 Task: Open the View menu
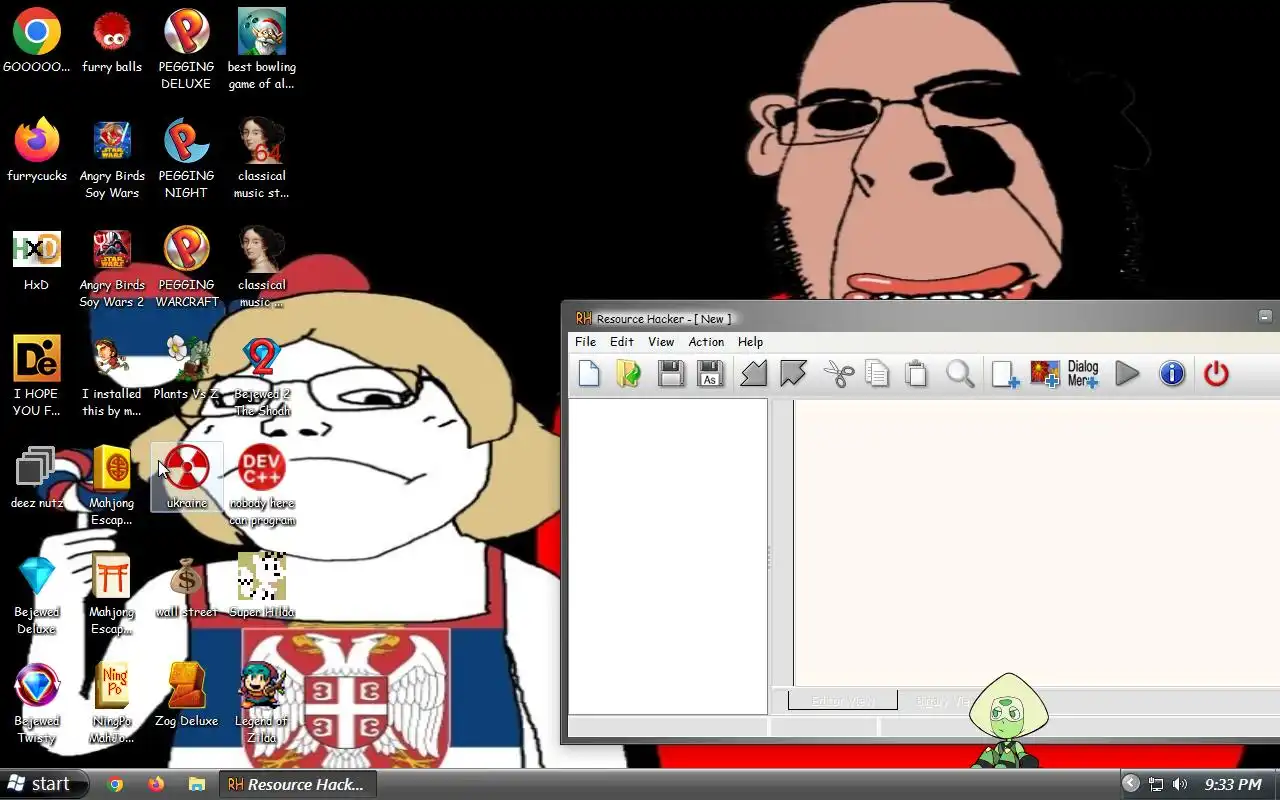[x=661, y=342]
